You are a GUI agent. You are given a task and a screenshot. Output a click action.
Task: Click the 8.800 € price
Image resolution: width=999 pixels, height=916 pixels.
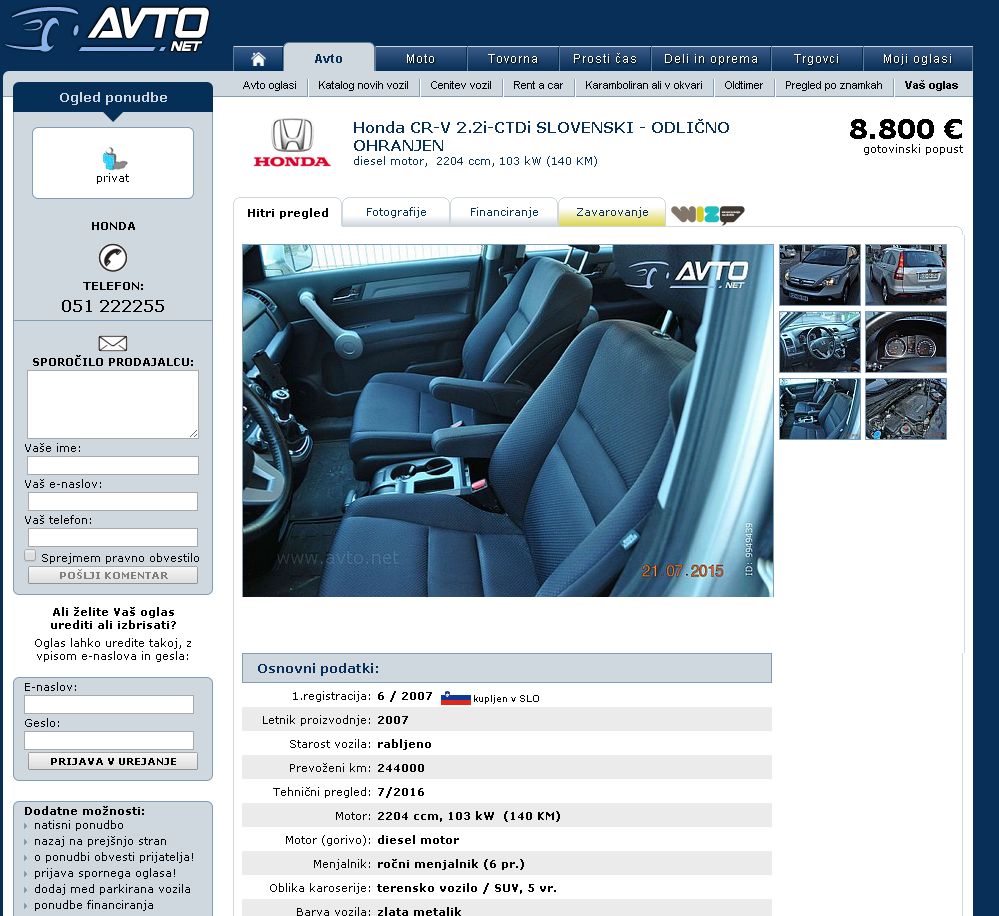[x=906, y=129]
